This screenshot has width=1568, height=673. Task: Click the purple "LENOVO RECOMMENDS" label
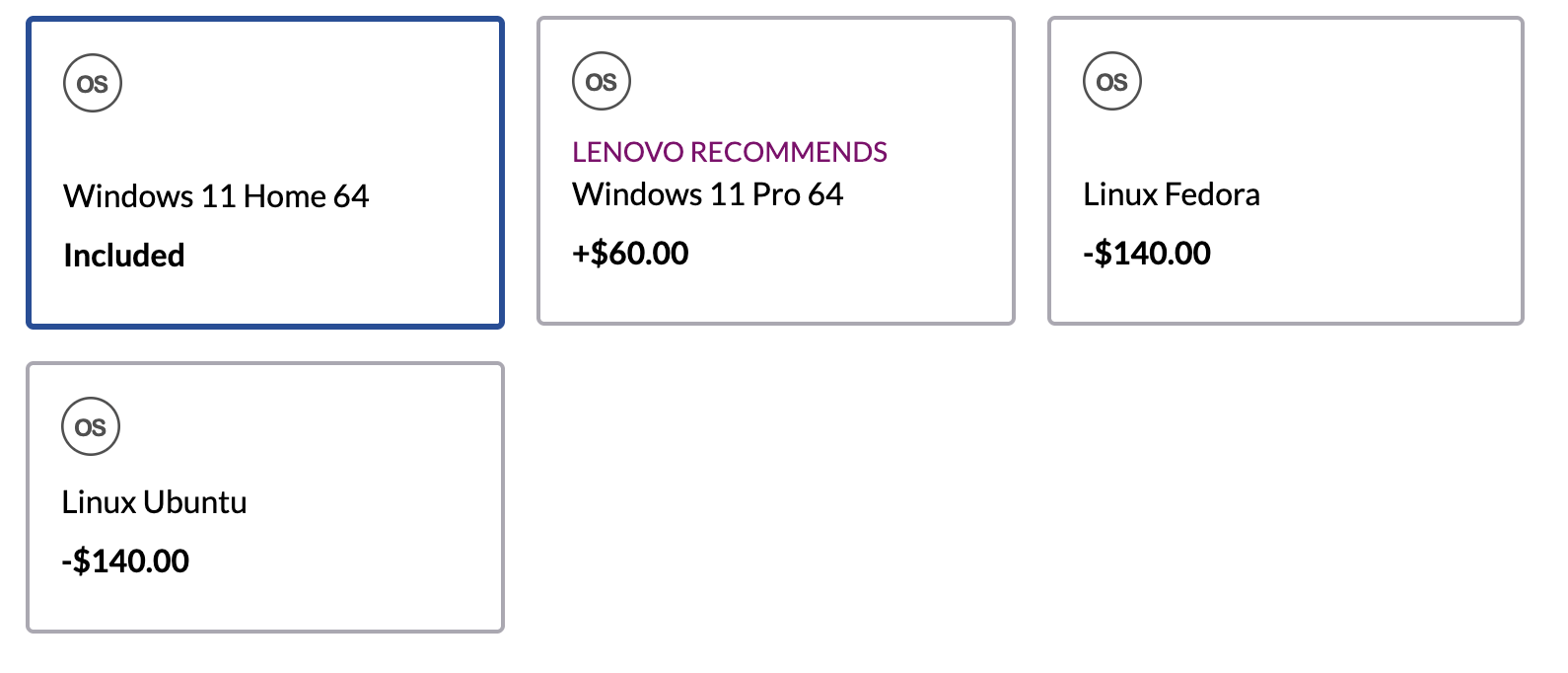tap(730, 152)
